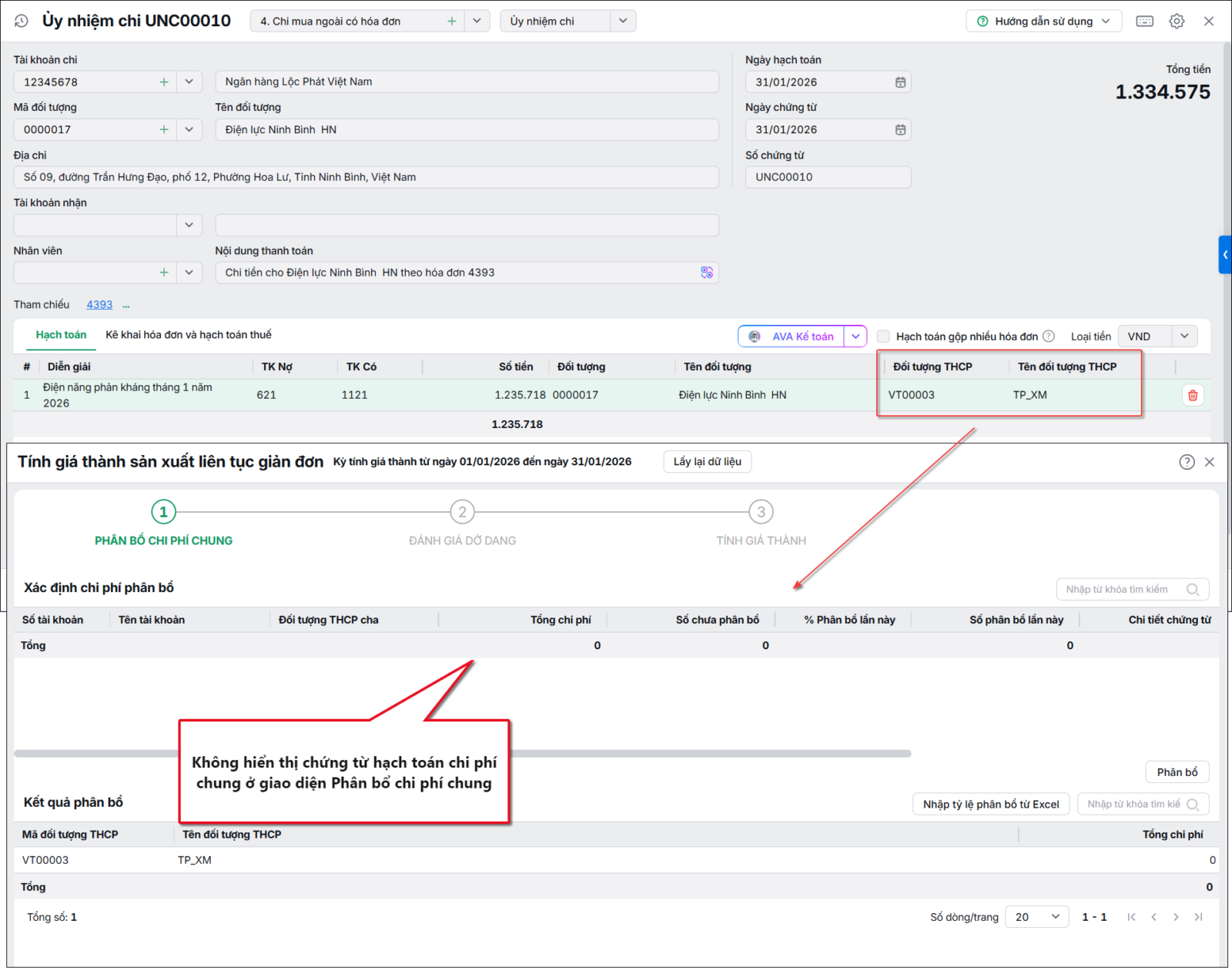Open the Số dòng/trang dropdown

1036,917
